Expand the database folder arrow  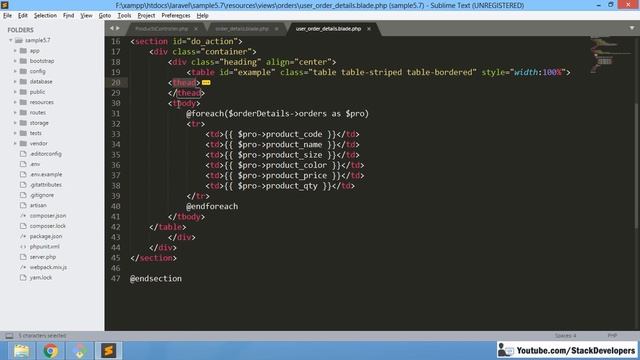(x=15, y=82)
